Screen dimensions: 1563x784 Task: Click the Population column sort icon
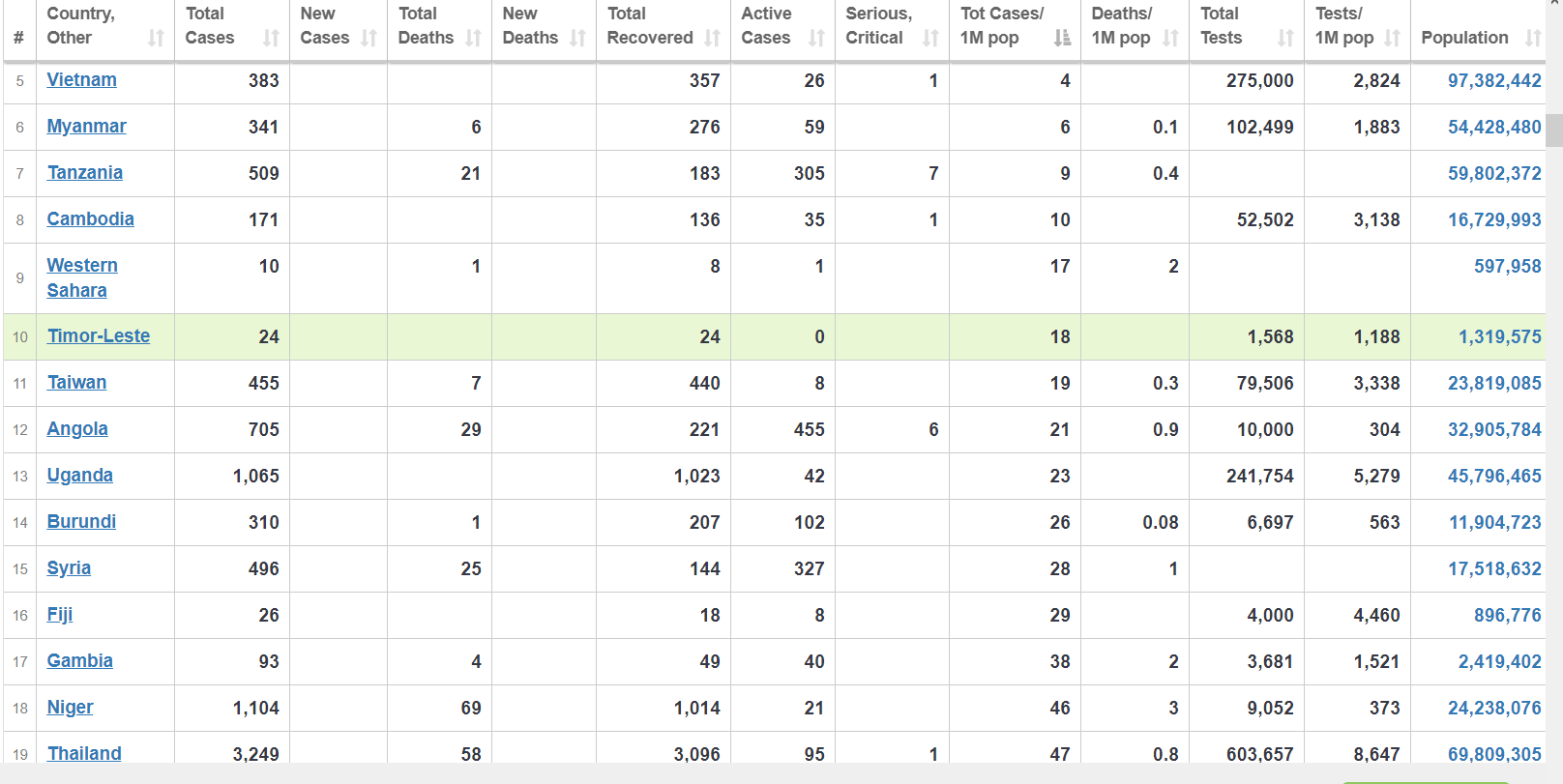coord(1533,38)
